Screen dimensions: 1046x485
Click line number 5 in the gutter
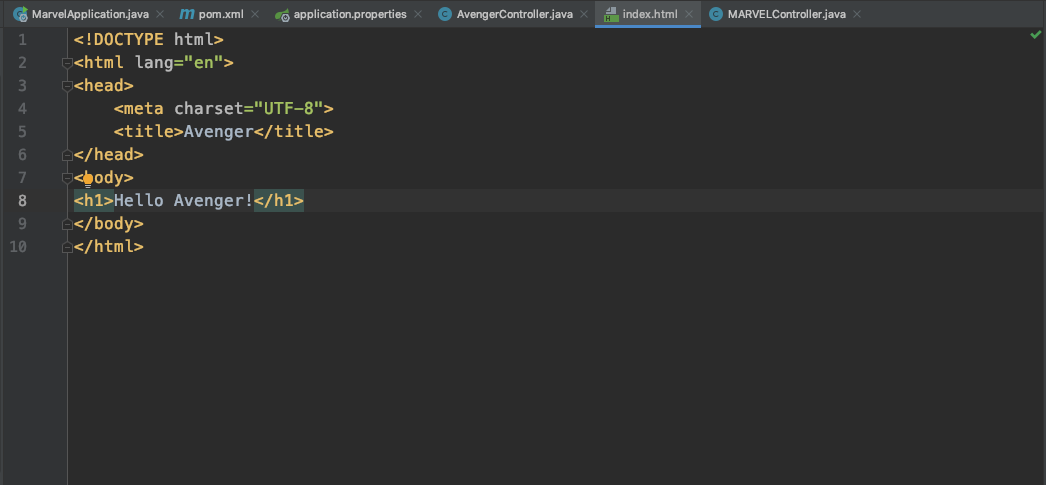(x=23, y=131)
